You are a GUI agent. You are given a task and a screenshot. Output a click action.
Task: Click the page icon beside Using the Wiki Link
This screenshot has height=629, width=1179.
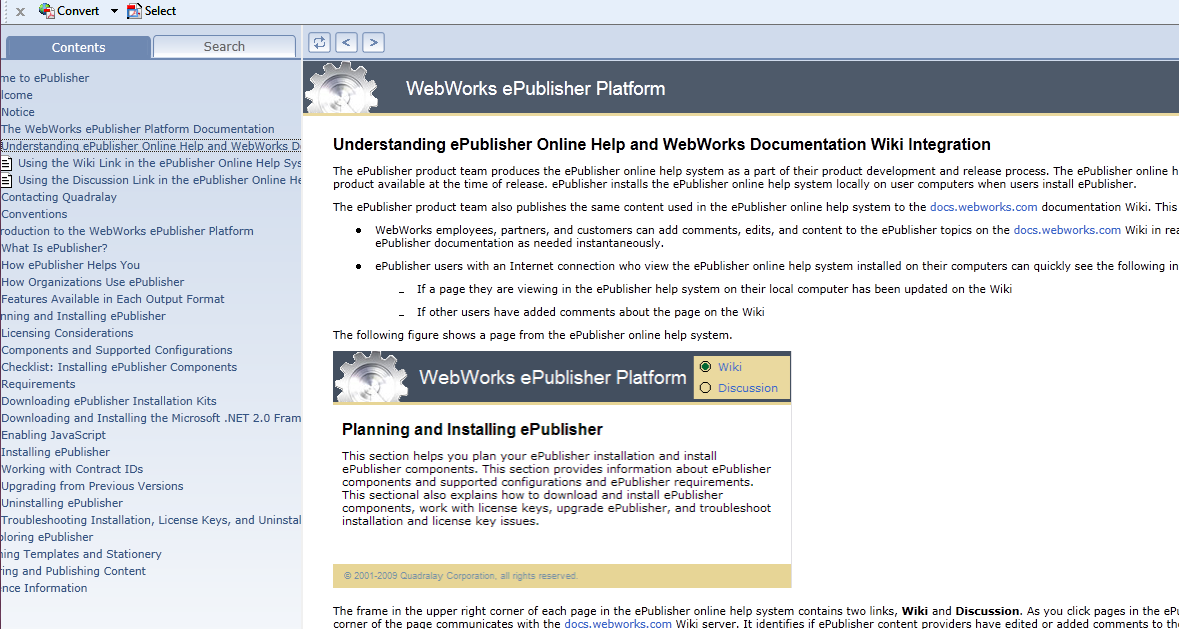pos(7,163)
